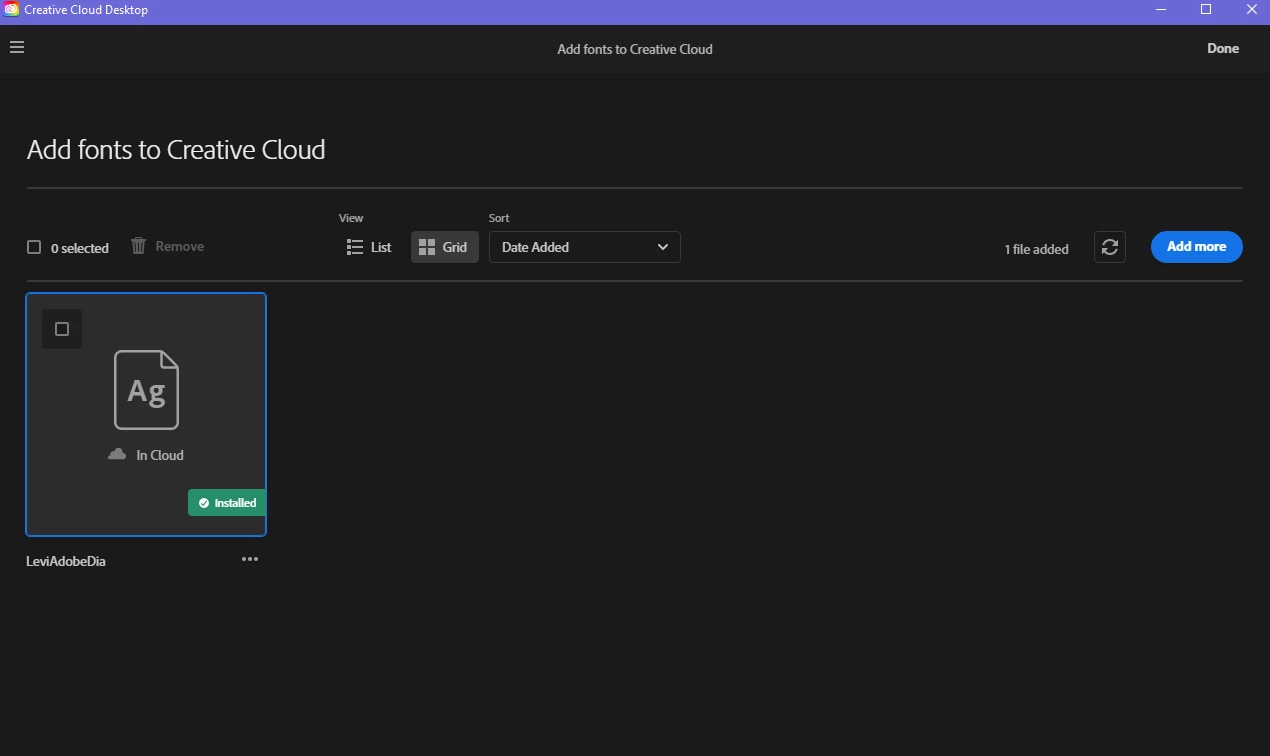Check the LeviAdobeDia font card checkbox
The height and width of the screenshot is (756, 1270).
(62, 329)
